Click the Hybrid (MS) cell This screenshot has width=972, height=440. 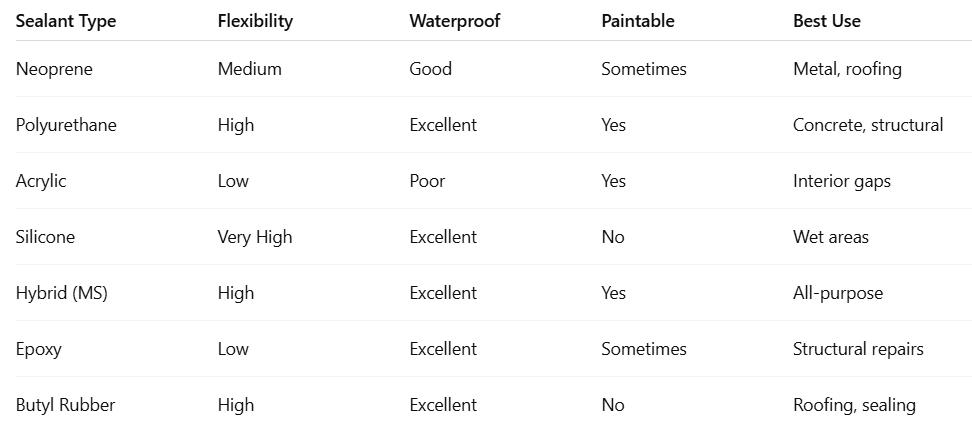coord(61,293)
